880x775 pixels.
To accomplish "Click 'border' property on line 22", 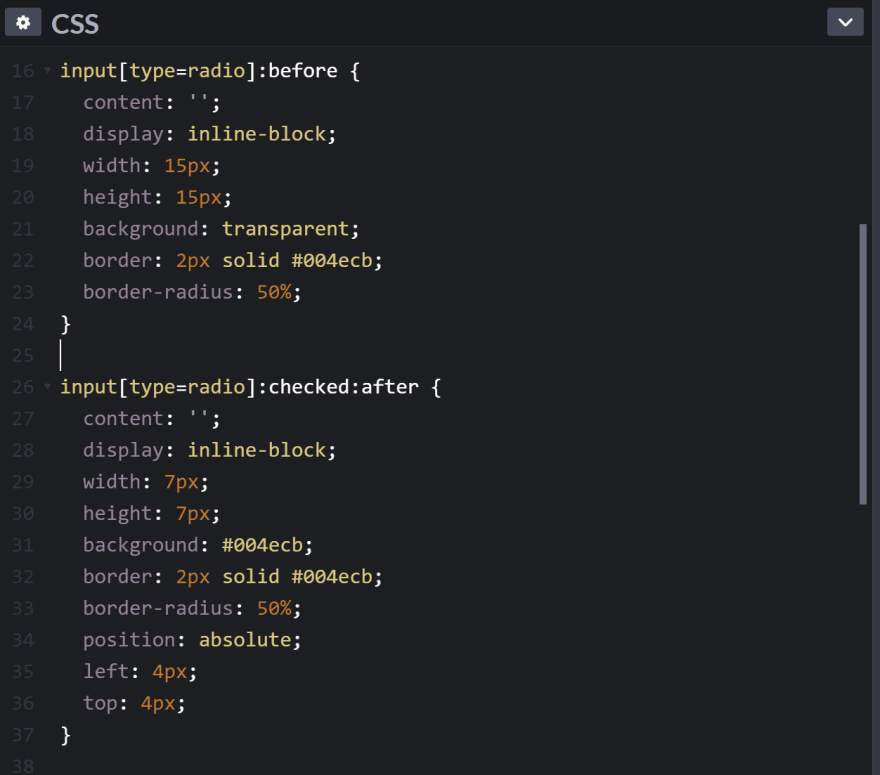I will [117, 261].
